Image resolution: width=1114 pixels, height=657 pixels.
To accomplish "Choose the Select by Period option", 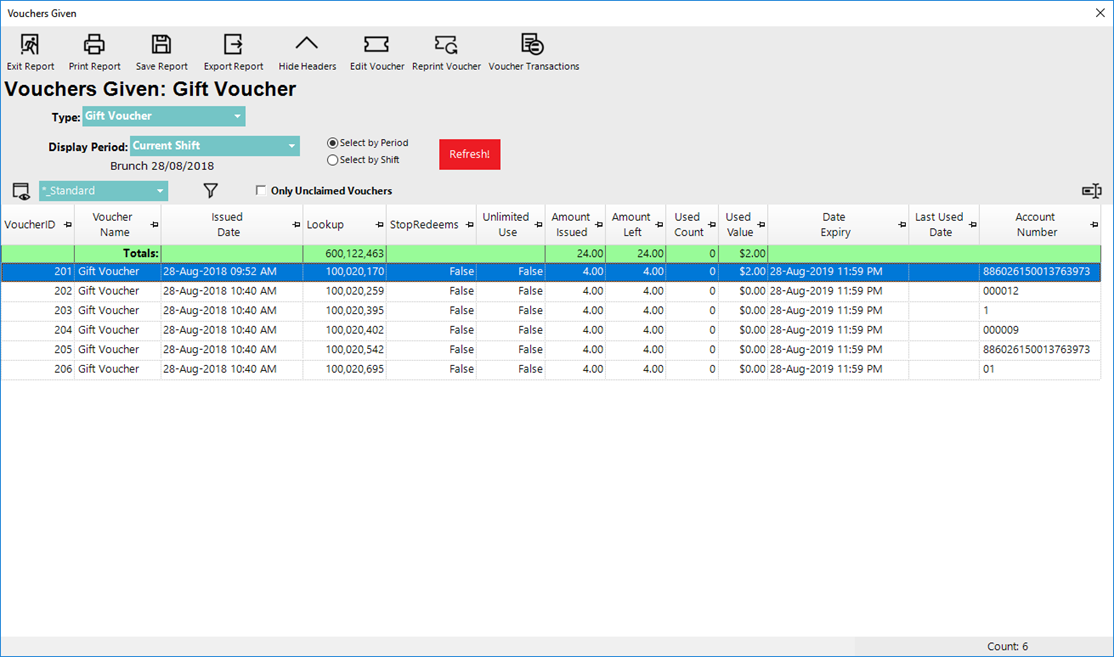I will click(333, 143).
